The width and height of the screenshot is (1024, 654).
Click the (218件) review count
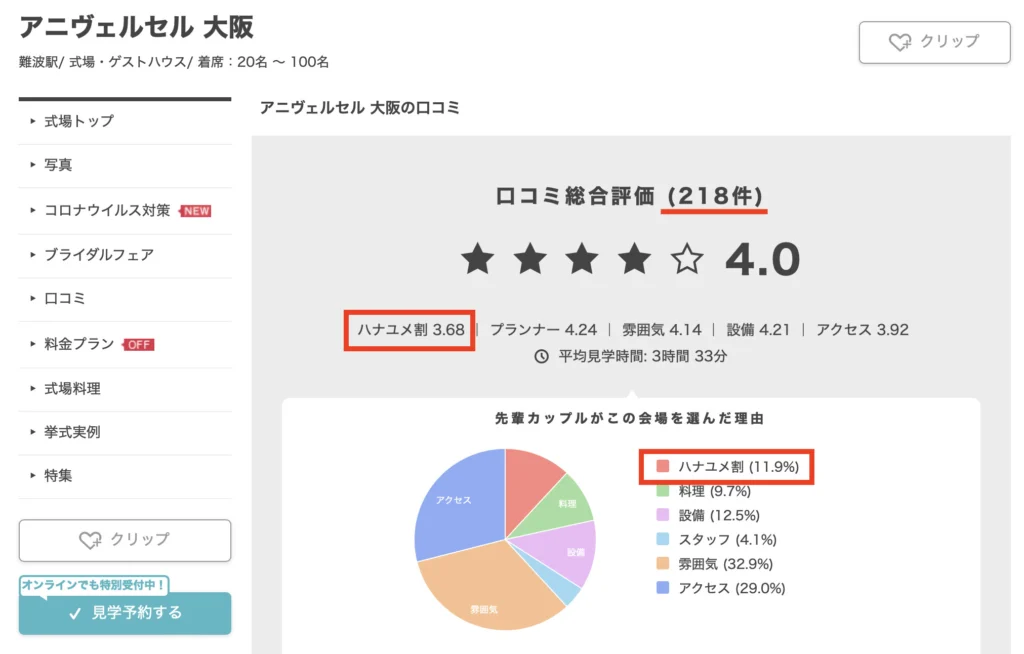(x=714, y=196)
